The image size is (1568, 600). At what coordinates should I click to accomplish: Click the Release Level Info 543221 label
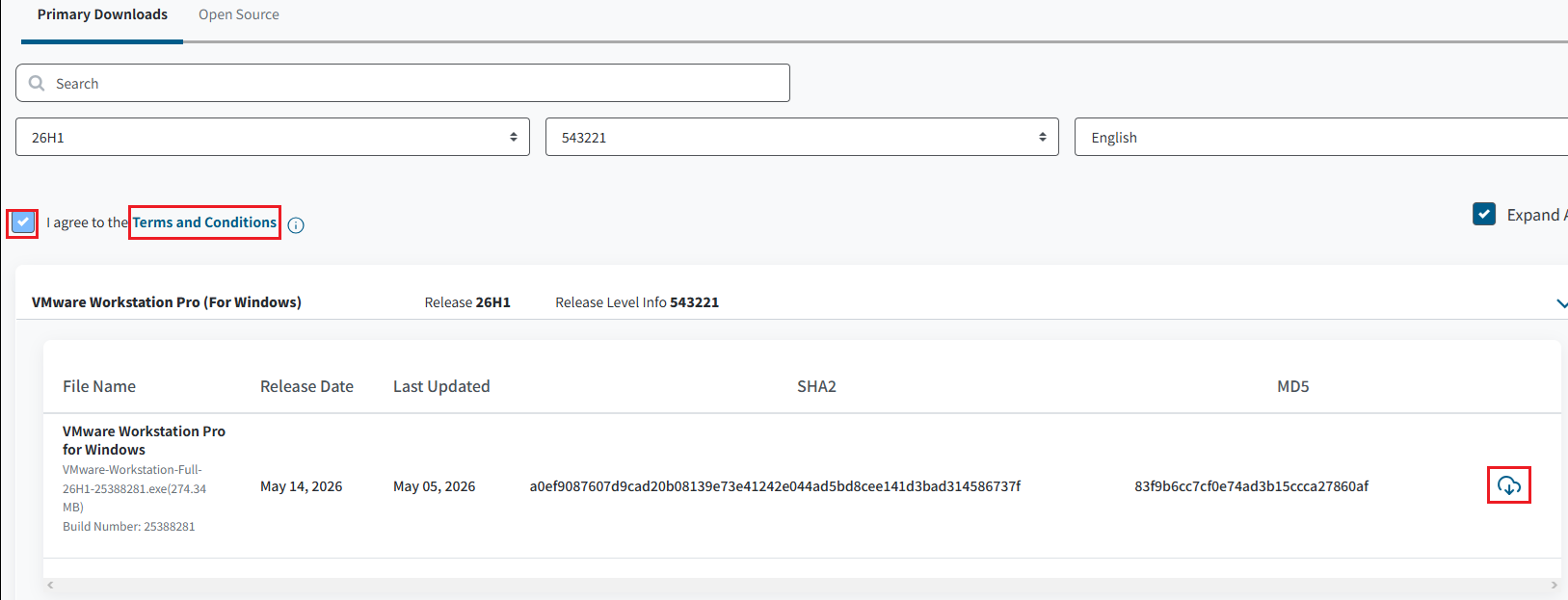click(637, 302)
